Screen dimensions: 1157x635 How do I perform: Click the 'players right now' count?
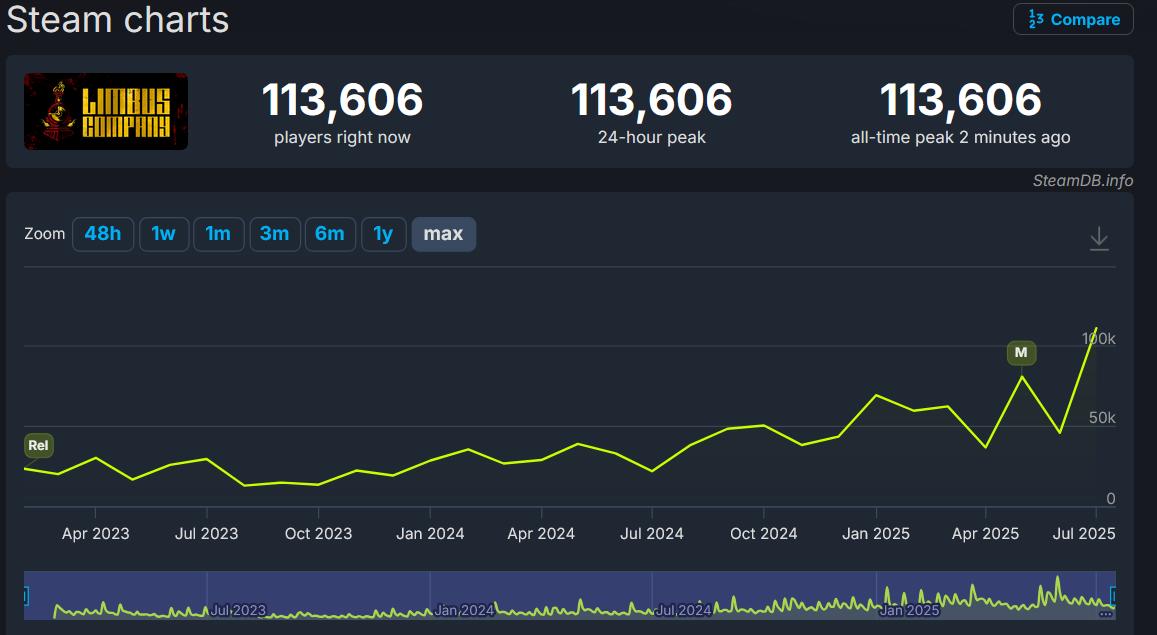342,99
